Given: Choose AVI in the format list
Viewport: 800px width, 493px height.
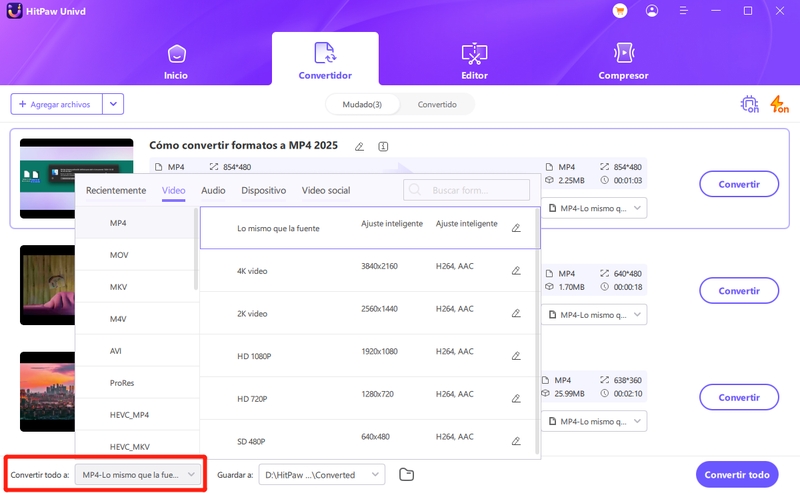Looking at the screenshot, I should coord(135,351).
